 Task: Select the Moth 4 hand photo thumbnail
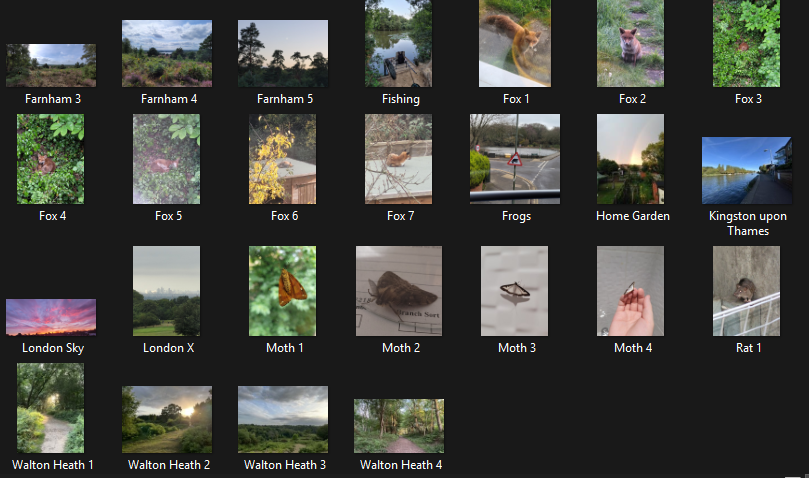(x=630, y=291)
